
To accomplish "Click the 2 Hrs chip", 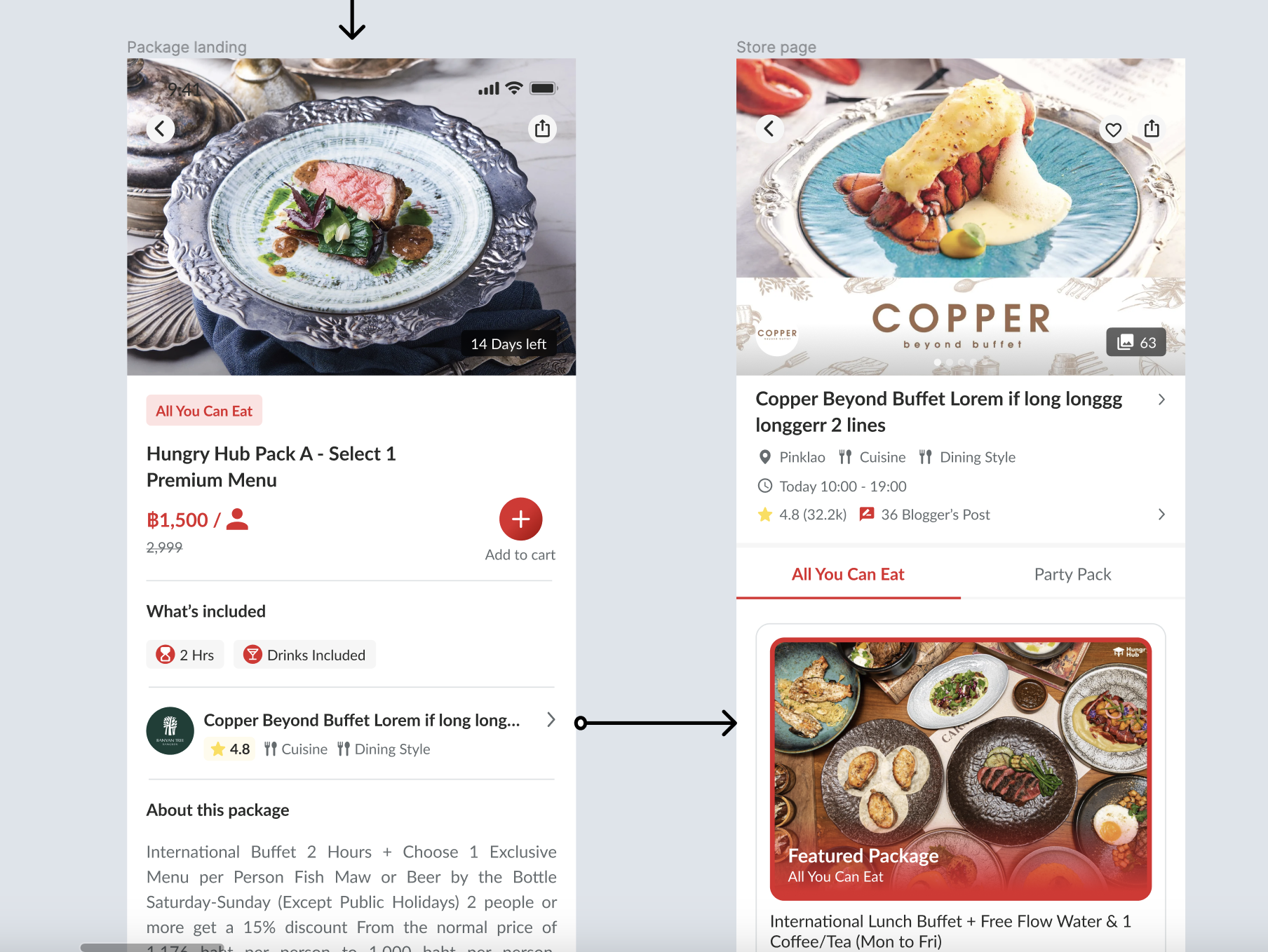I will [x=185, y=655].
